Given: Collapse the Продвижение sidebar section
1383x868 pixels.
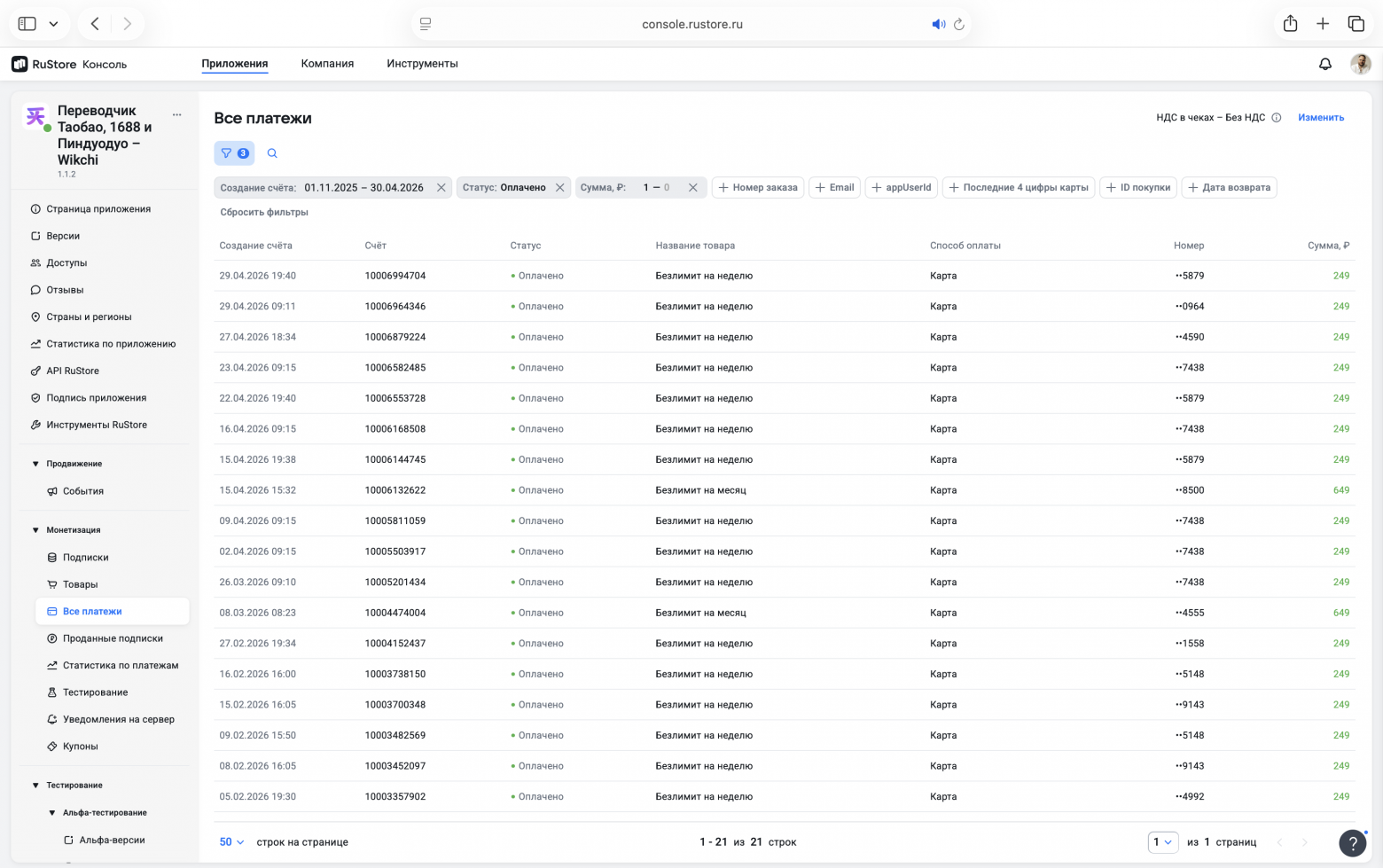Looking at the screenshot, I should coord(35,464).
